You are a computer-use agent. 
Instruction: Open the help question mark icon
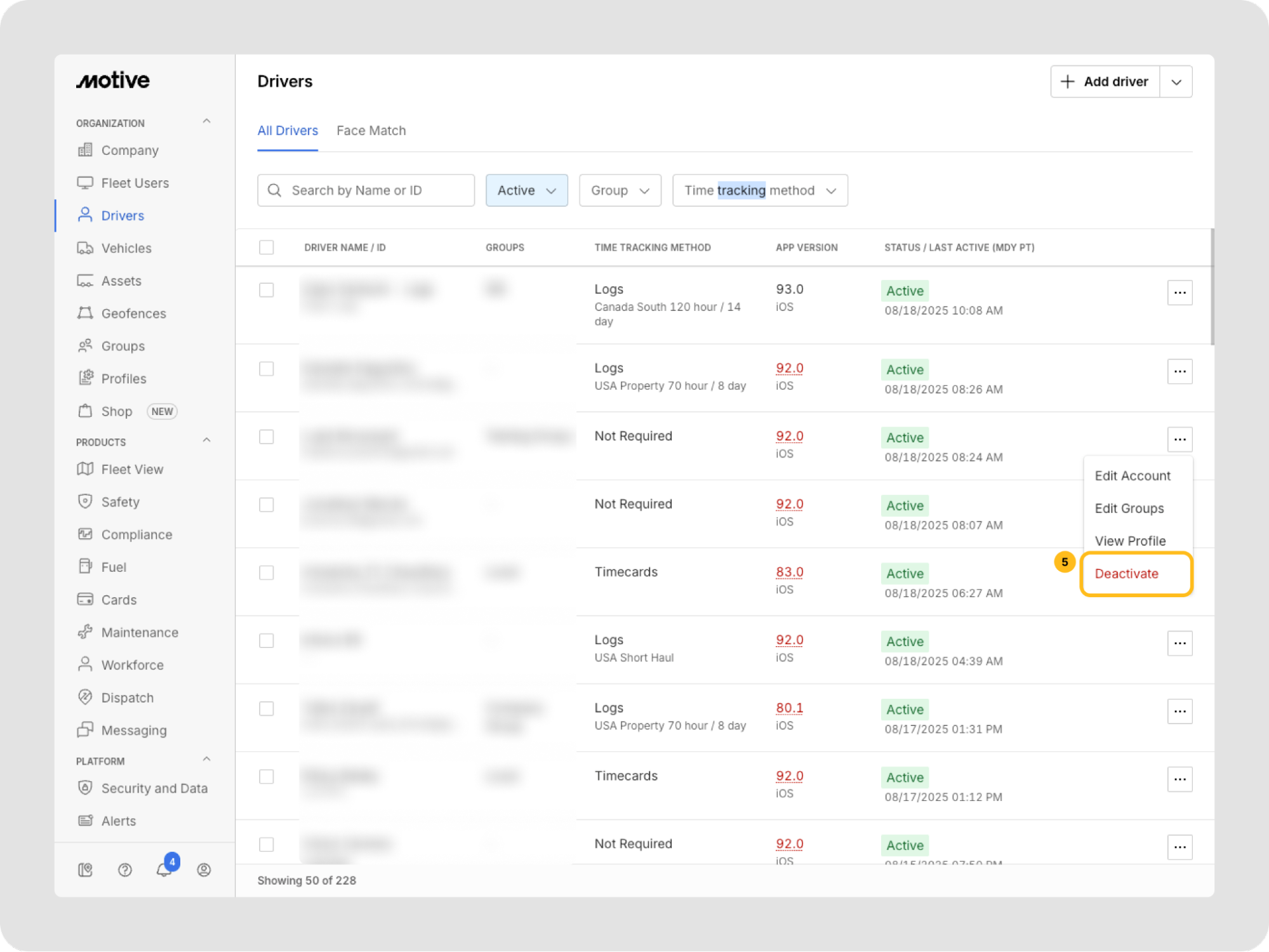pyautogui.click(x=125, y=869)
